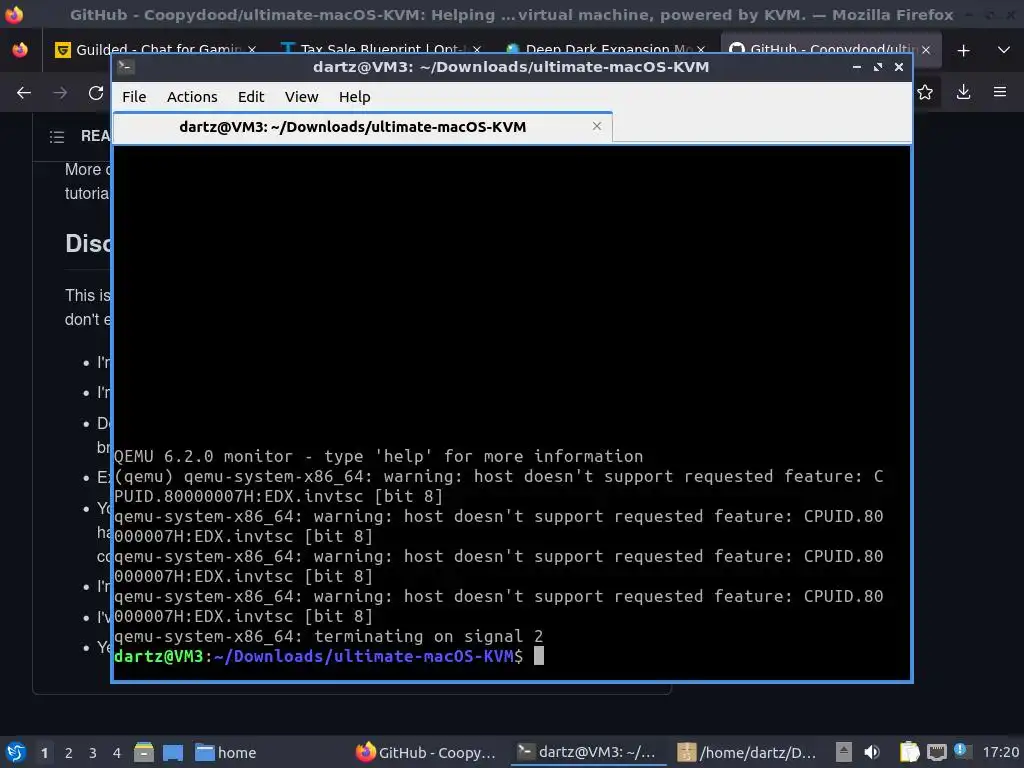
Task: Switch to workspace 4
Action: tap(117, 753)
